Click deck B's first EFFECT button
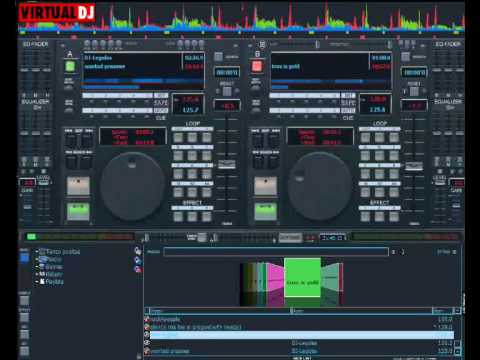 tap(365, 216)
